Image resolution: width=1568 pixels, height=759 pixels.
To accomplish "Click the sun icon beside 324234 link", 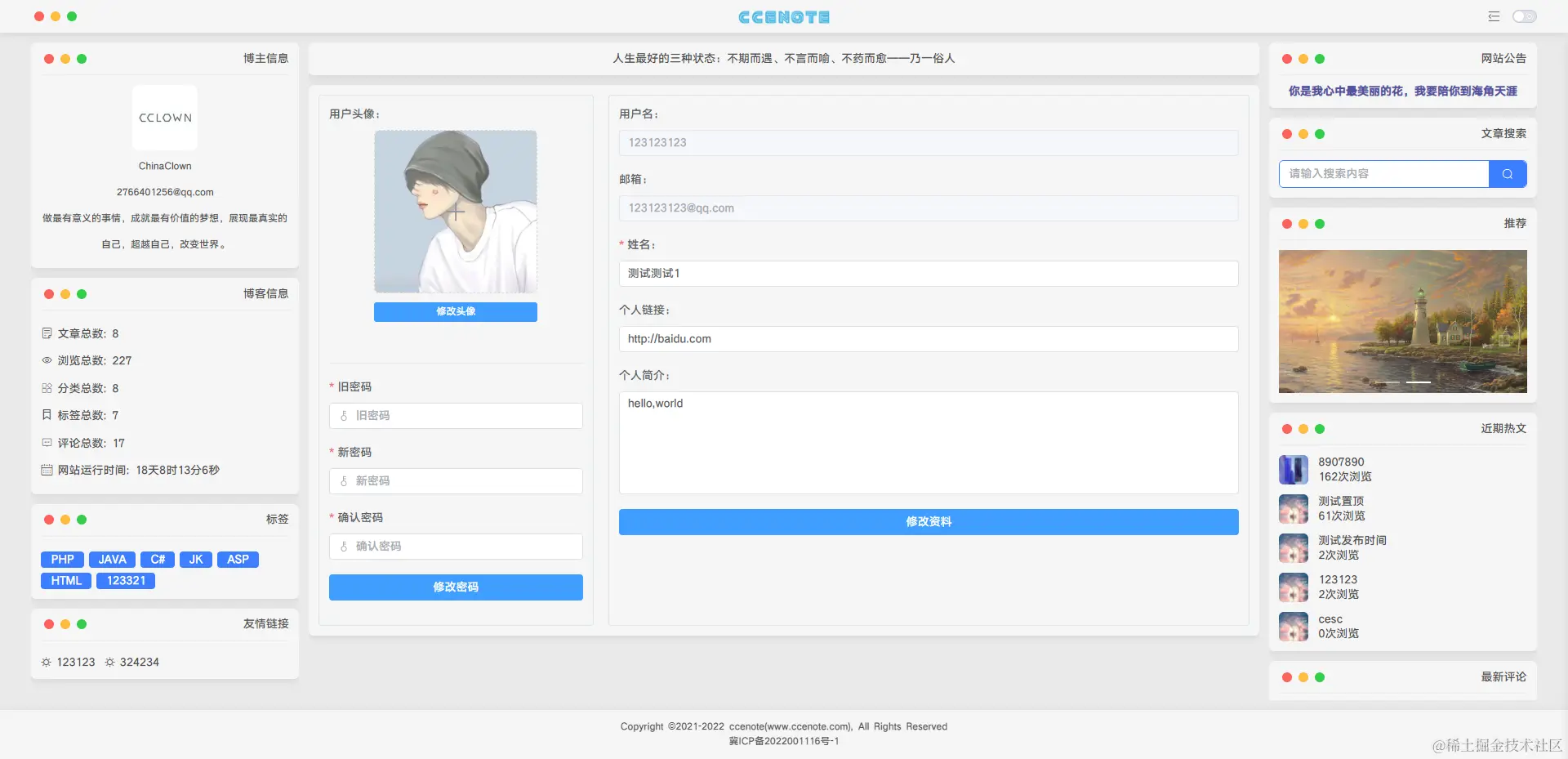I will click(109, 663).
